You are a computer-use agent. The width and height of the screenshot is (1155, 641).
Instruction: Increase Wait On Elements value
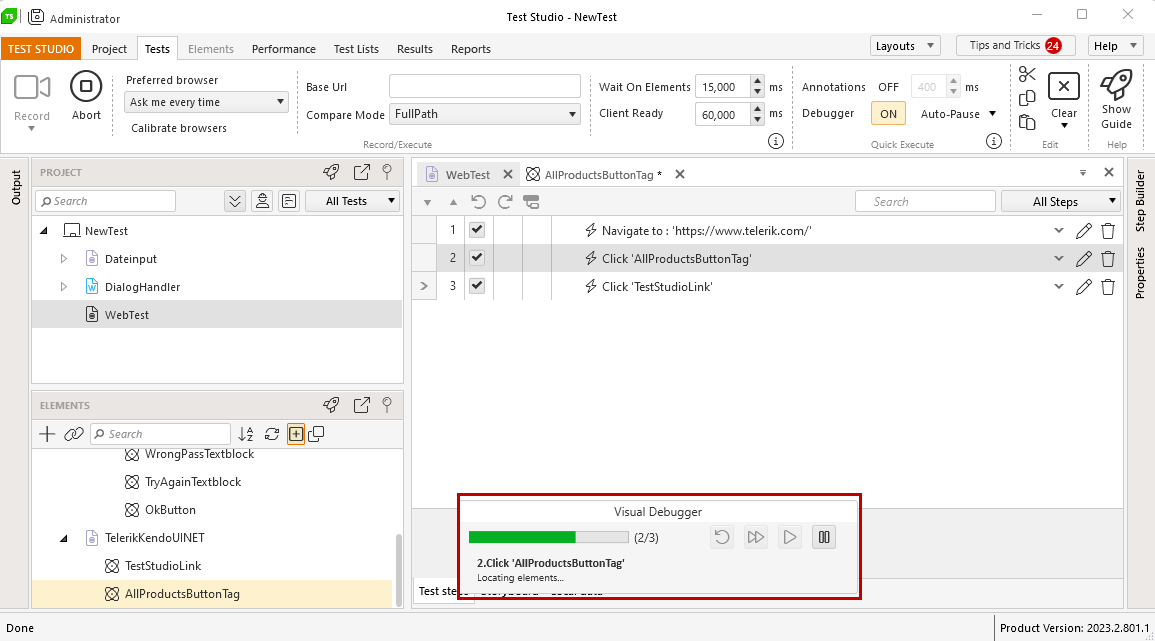[757, 82]
